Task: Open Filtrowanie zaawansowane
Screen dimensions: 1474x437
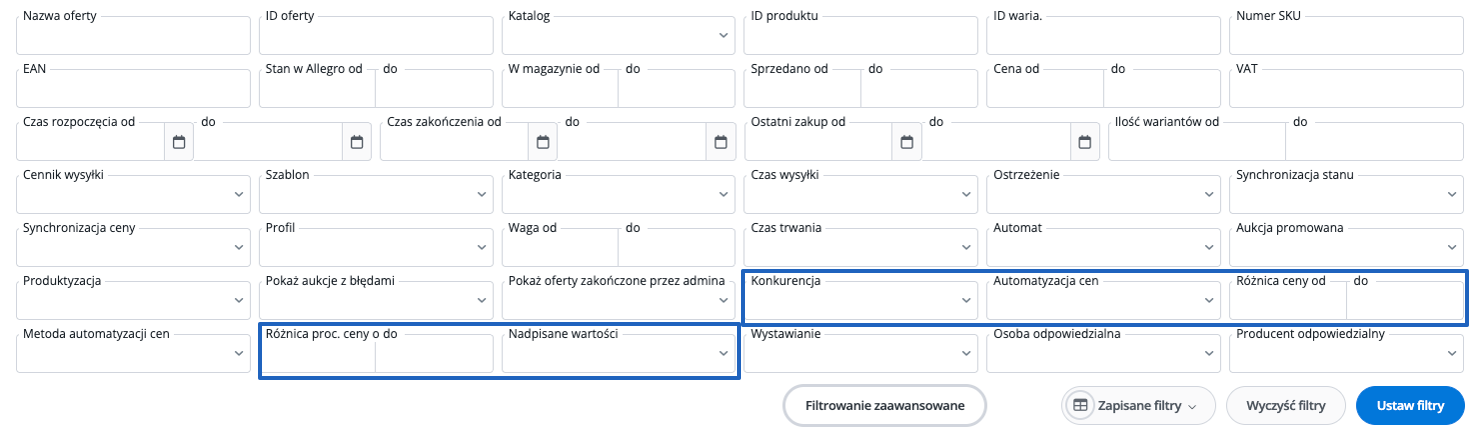Action: coord(885,406)
